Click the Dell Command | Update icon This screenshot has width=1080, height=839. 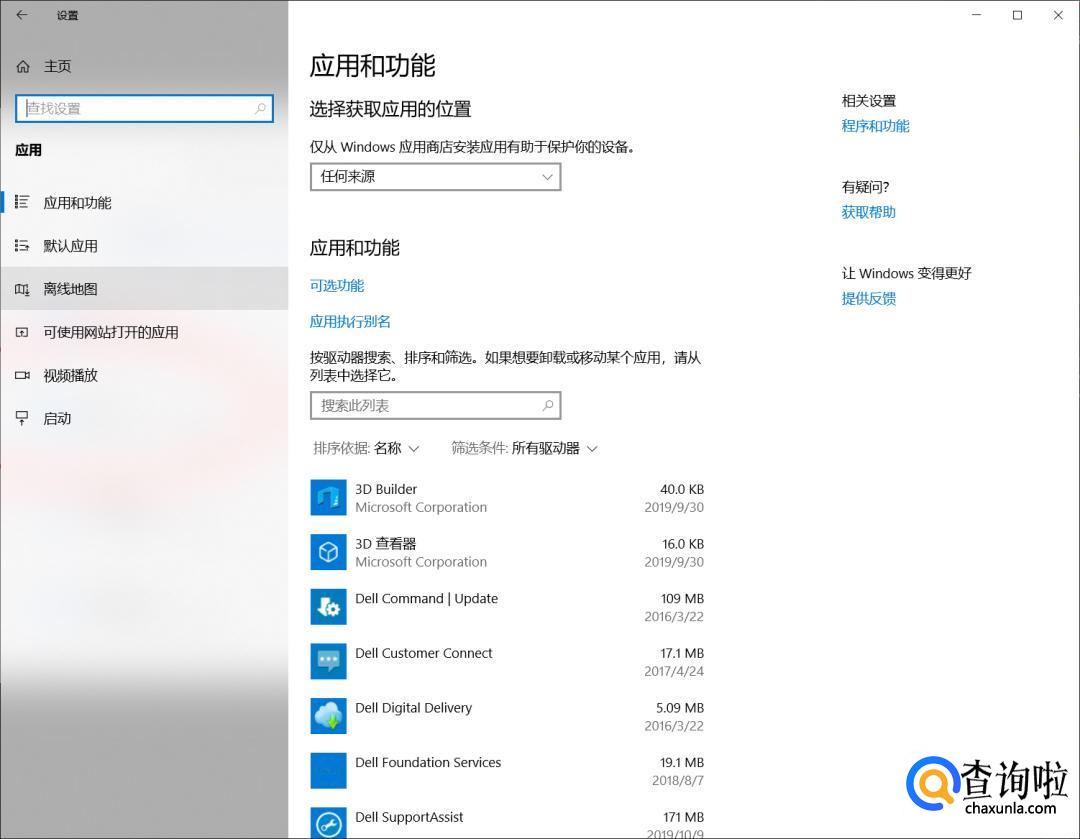click(x=328, y=606)
